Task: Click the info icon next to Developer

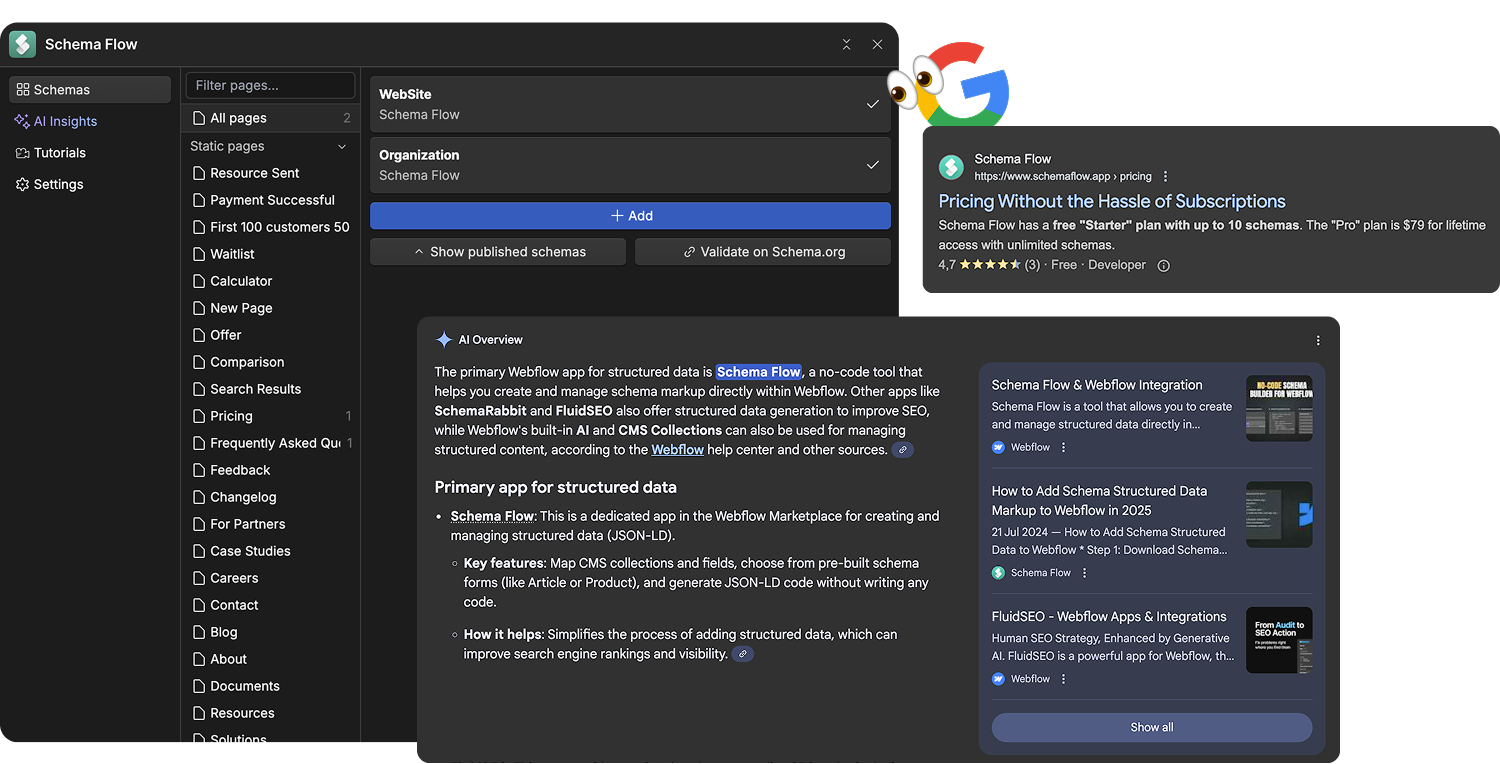Action: click(1162, 265)
